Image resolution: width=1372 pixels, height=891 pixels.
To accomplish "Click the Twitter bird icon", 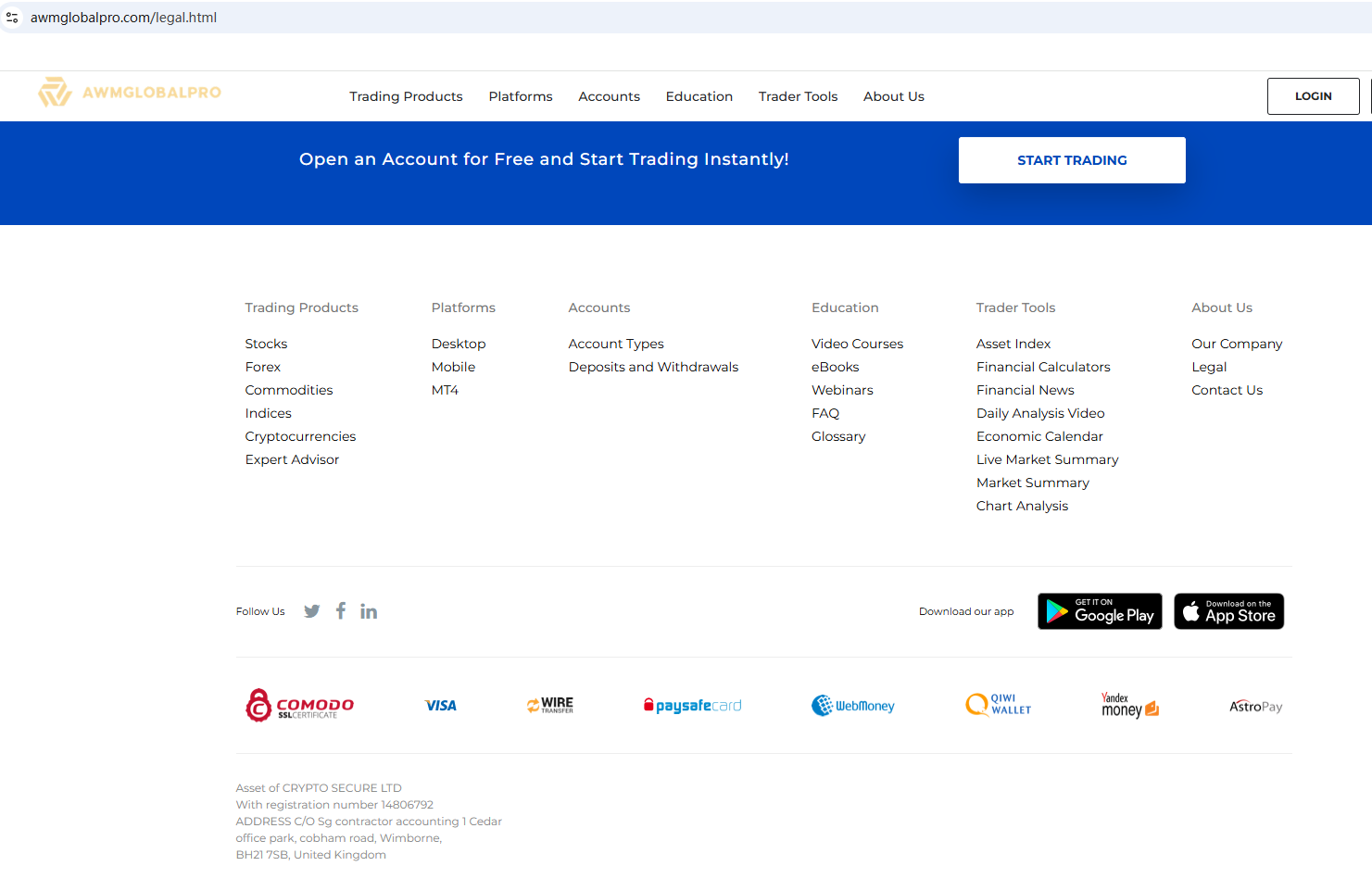I will [312, 611].
